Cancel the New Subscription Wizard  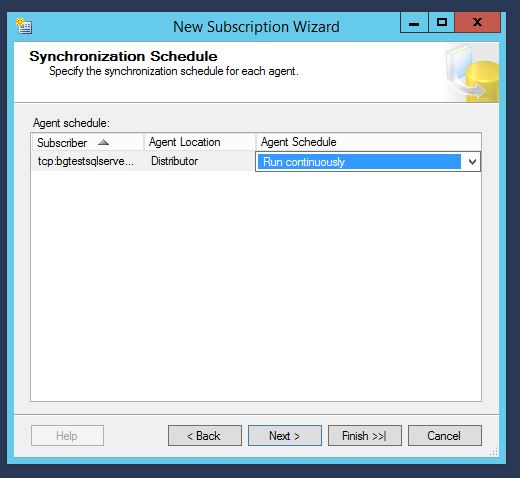pyautogui.click(x=445, y=435)
